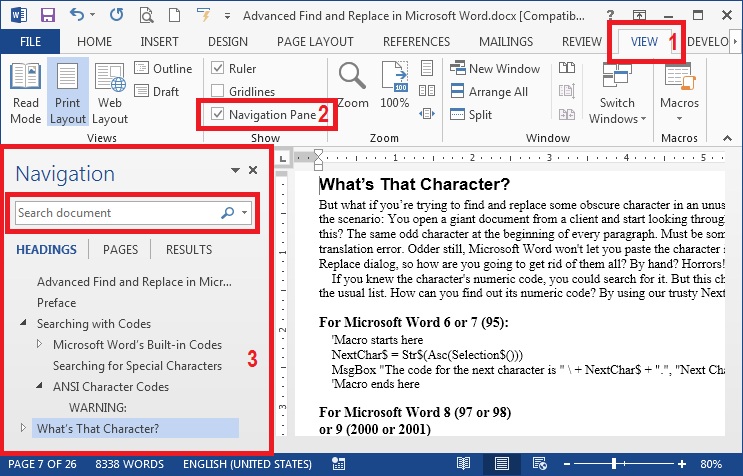Open a New Window
743x476 pixels.
495,69
